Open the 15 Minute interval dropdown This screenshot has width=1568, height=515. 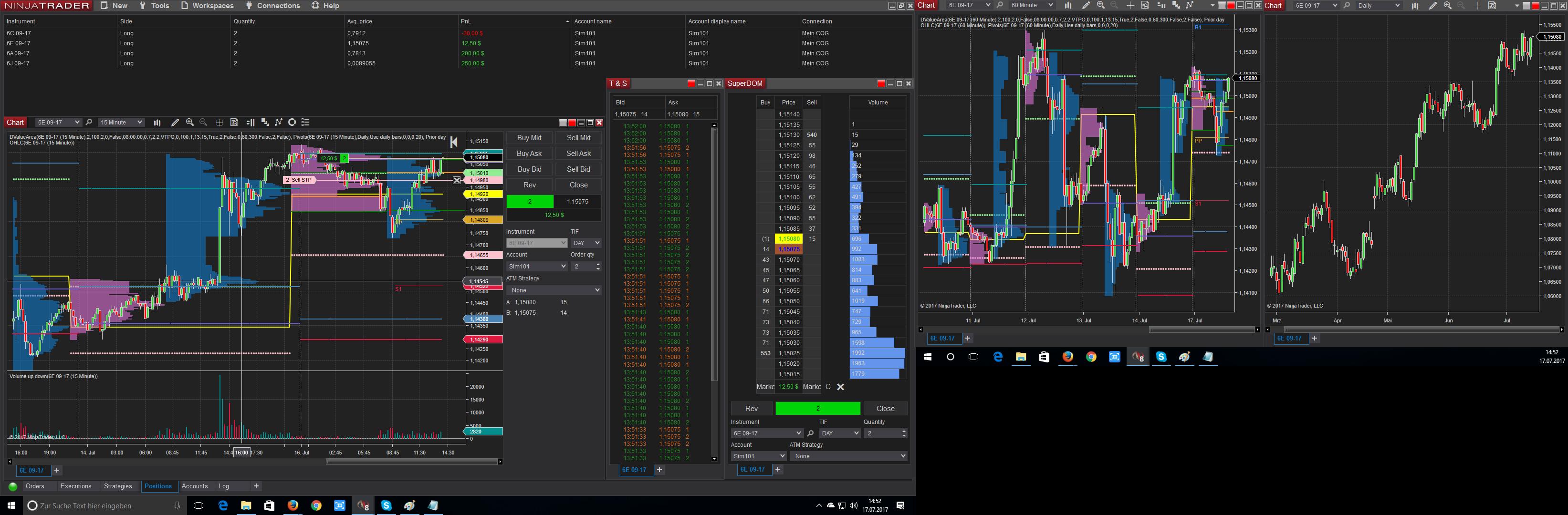point(121,122)
